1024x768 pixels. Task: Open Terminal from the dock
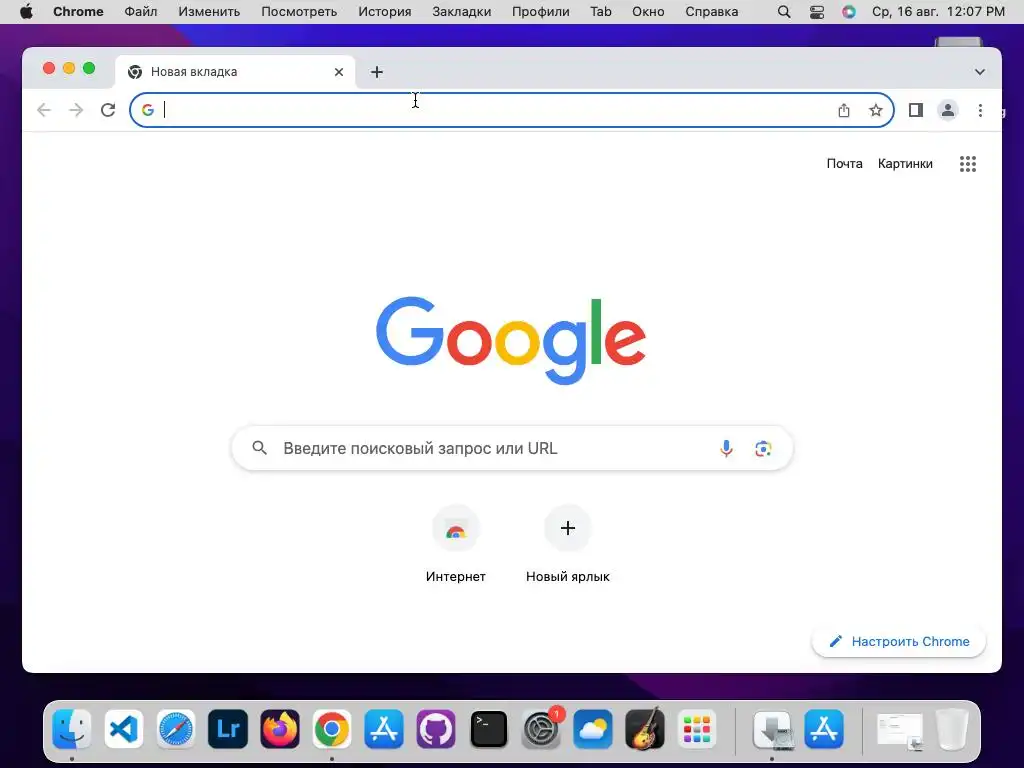(x=488, y=729)
